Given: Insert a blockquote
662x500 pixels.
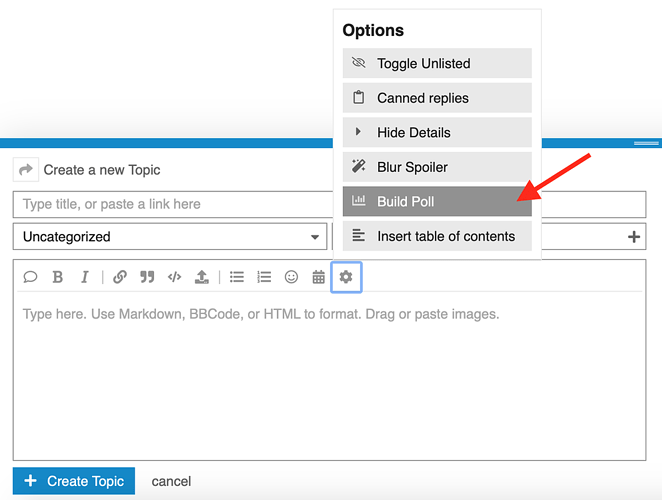Looking at the screenshot, I should tap(147, 277).
